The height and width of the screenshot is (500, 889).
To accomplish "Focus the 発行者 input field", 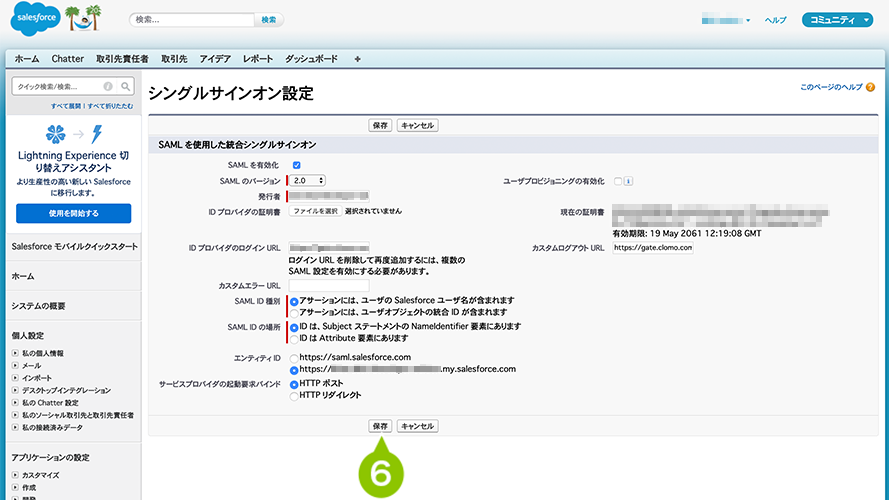I will pyautogui.click(x=329, y=196).
